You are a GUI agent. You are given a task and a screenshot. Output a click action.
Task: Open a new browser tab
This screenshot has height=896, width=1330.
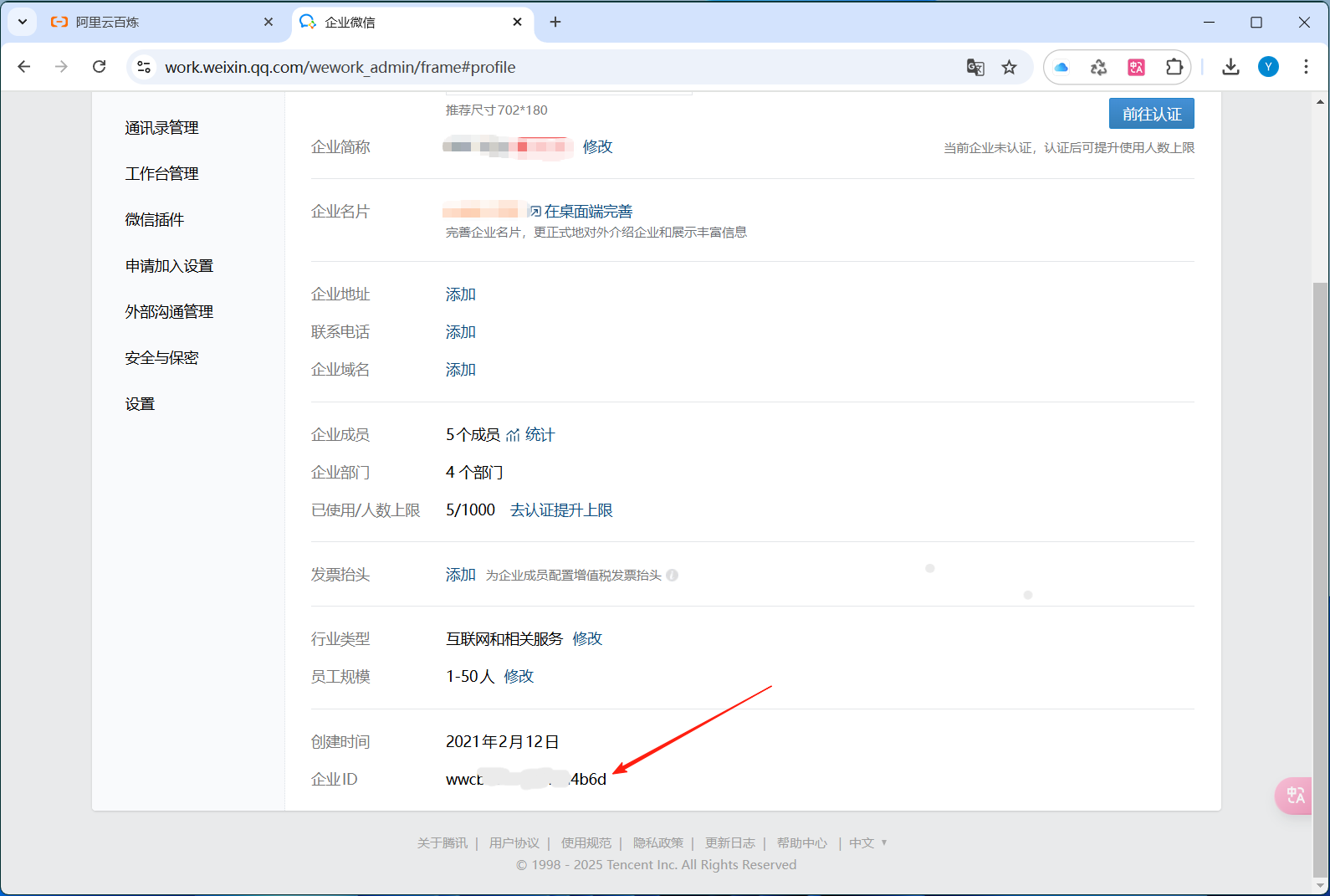click(555, 22)
